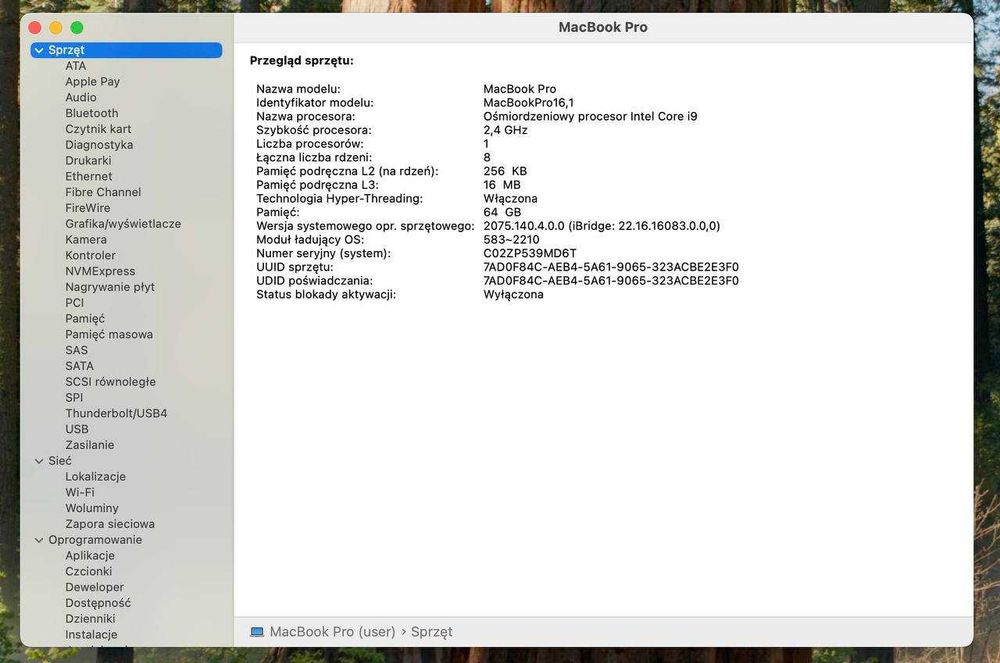Show Bluetooth information
Viewport: 1000px width, 663px height.
coord(92,113)
